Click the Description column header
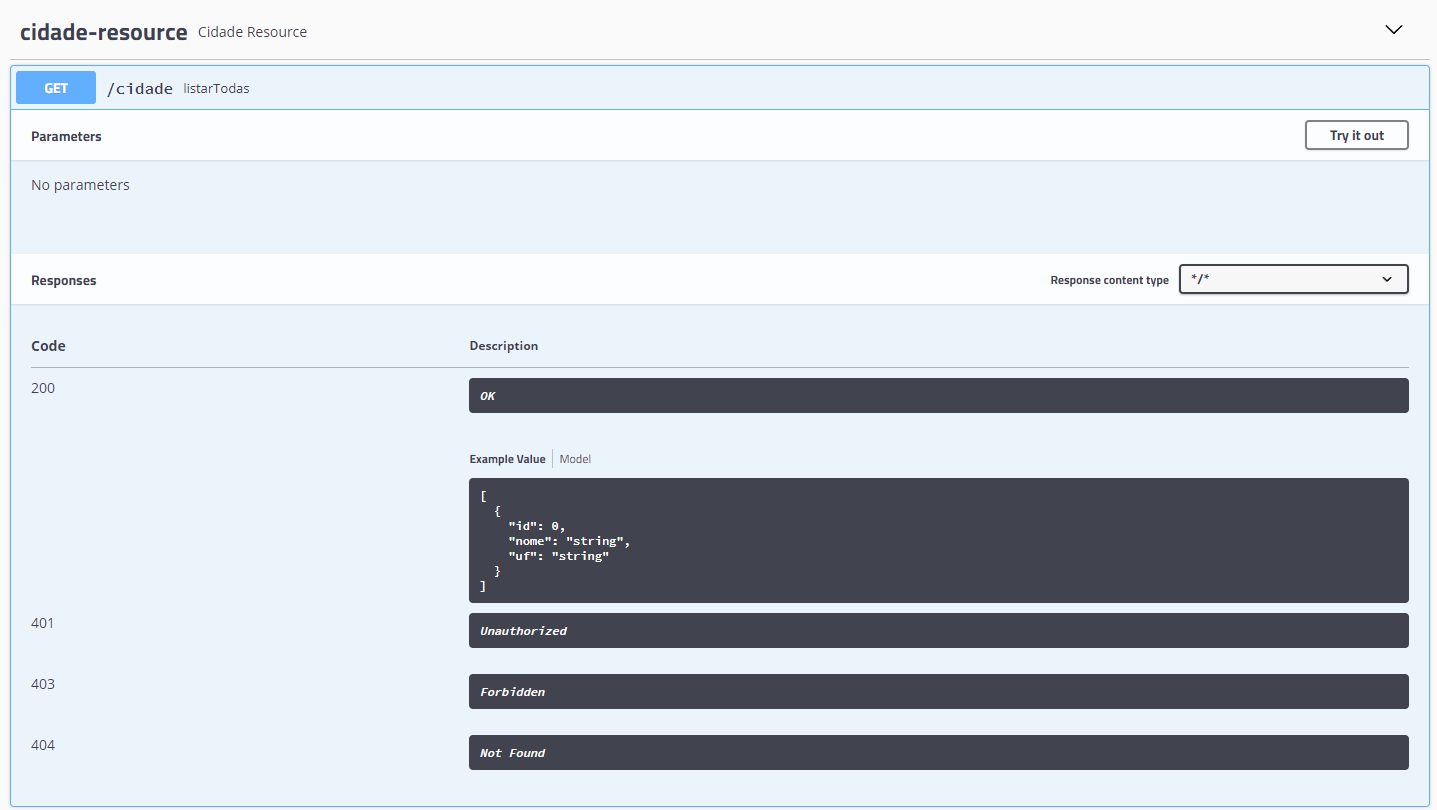The height and width of the screenshot is (810, 1437). coord(503,345)
